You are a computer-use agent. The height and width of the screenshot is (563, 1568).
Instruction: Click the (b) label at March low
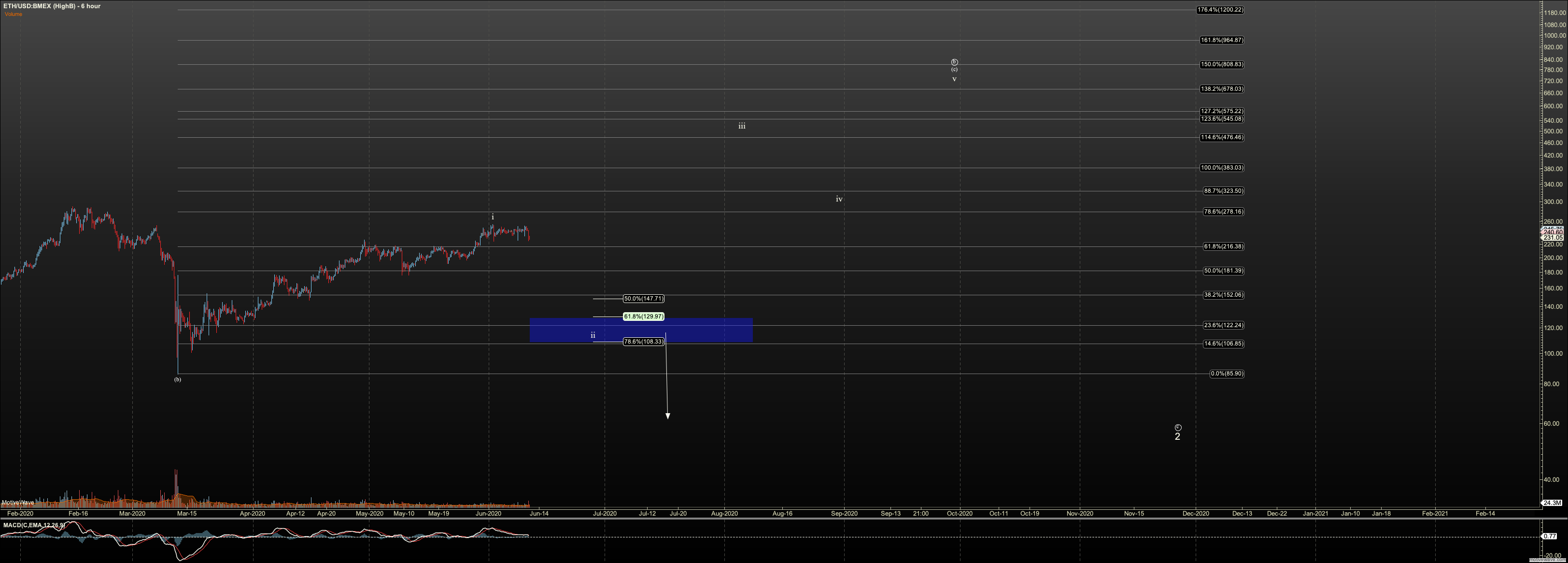coord(177,379)
